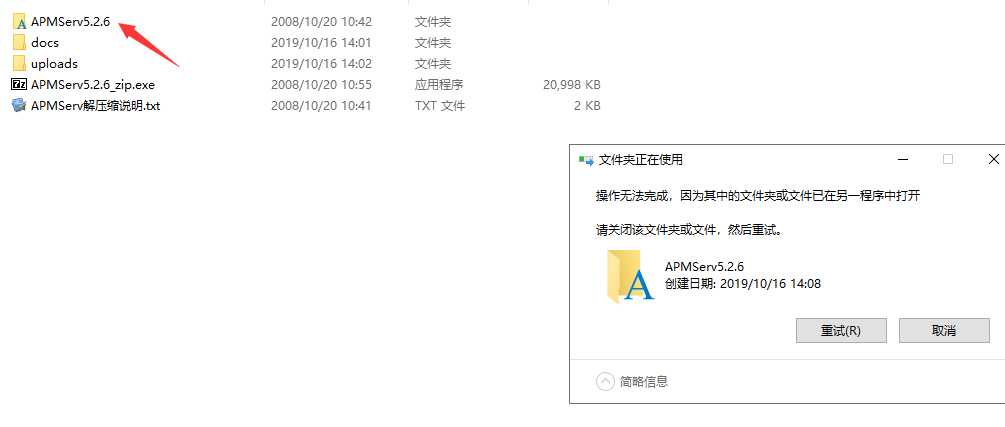Click size 2 KB cell

coord(587,106)
